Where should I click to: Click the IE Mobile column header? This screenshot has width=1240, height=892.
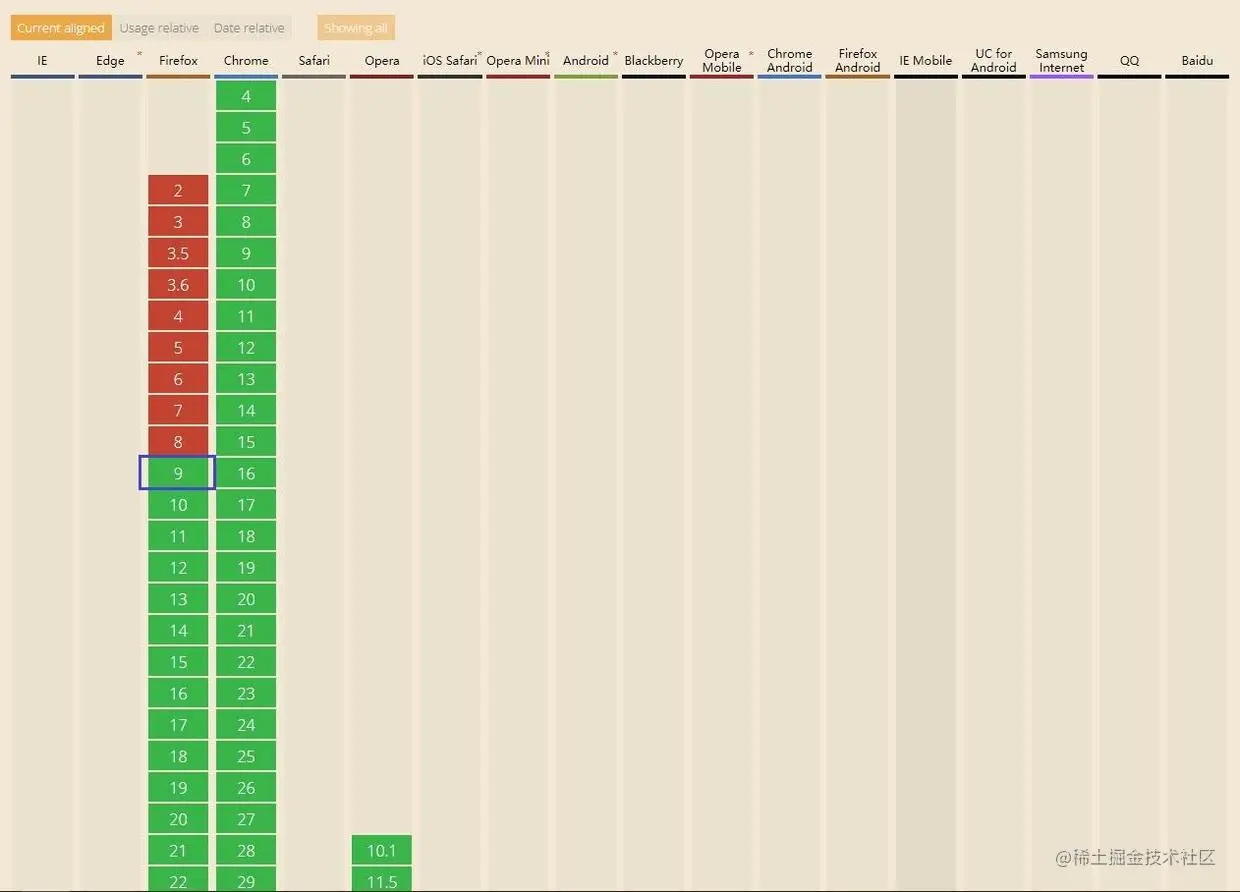point(926,61)
